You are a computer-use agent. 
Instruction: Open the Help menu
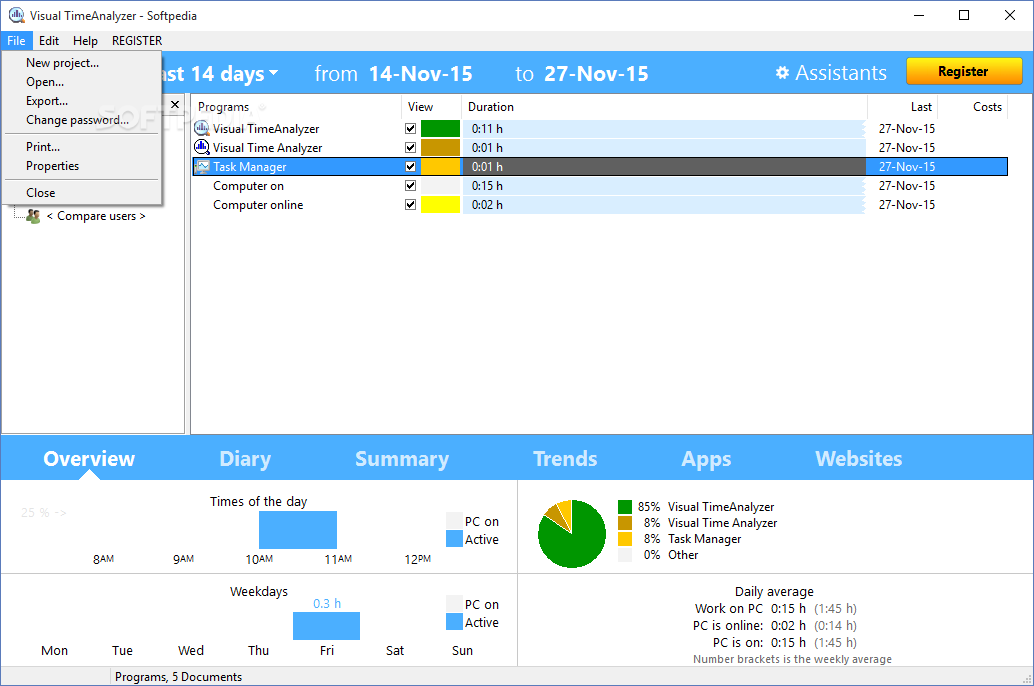coord(85,41)
